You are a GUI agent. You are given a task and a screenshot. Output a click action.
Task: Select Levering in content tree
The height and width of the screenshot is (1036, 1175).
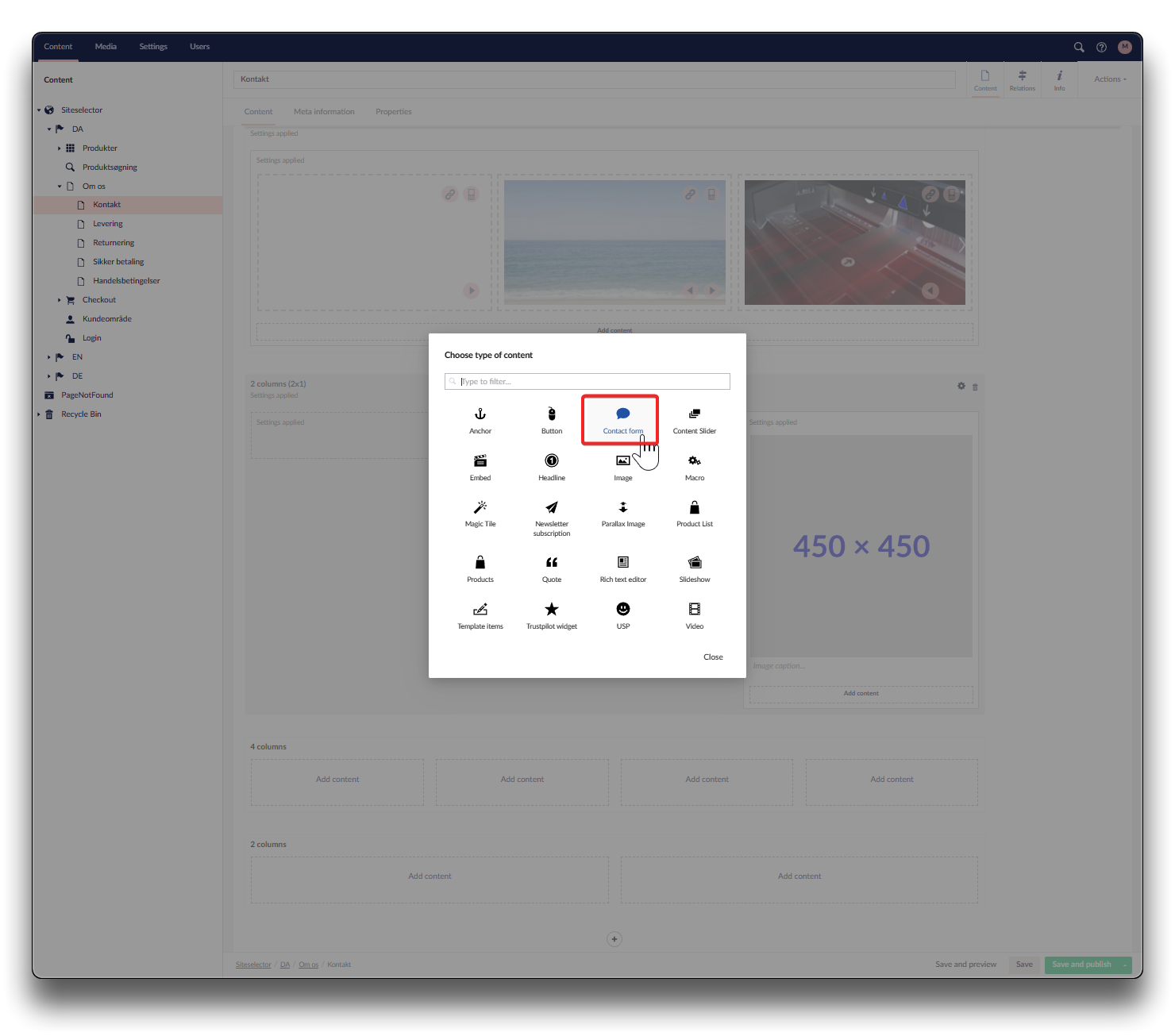tap(107, 224)
